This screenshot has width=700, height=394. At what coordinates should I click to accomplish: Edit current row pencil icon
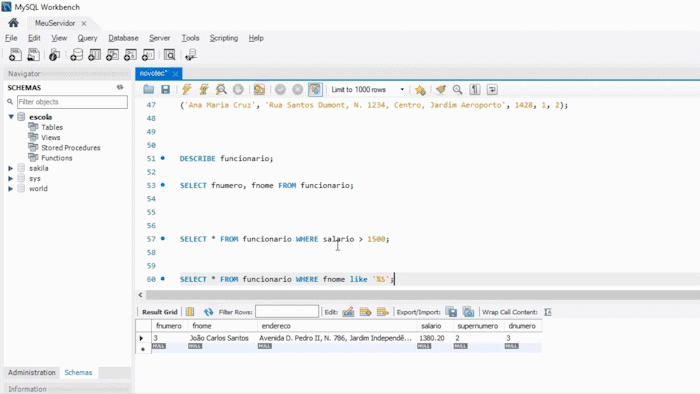tap(348, 312)
